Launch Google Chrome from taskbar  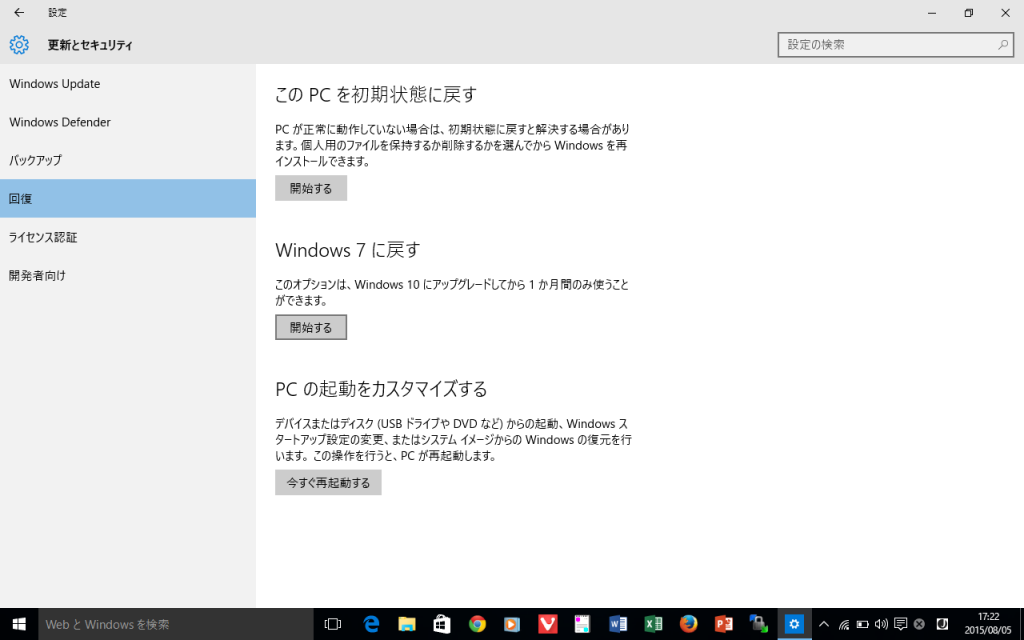(477, 624)
